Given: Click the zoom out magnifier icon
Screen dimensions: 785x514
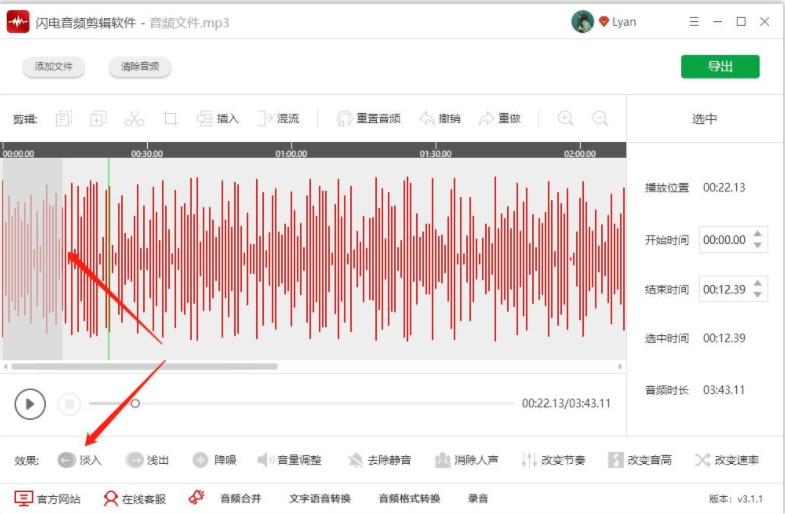Looking at the screenshot, I should point(600,119).
